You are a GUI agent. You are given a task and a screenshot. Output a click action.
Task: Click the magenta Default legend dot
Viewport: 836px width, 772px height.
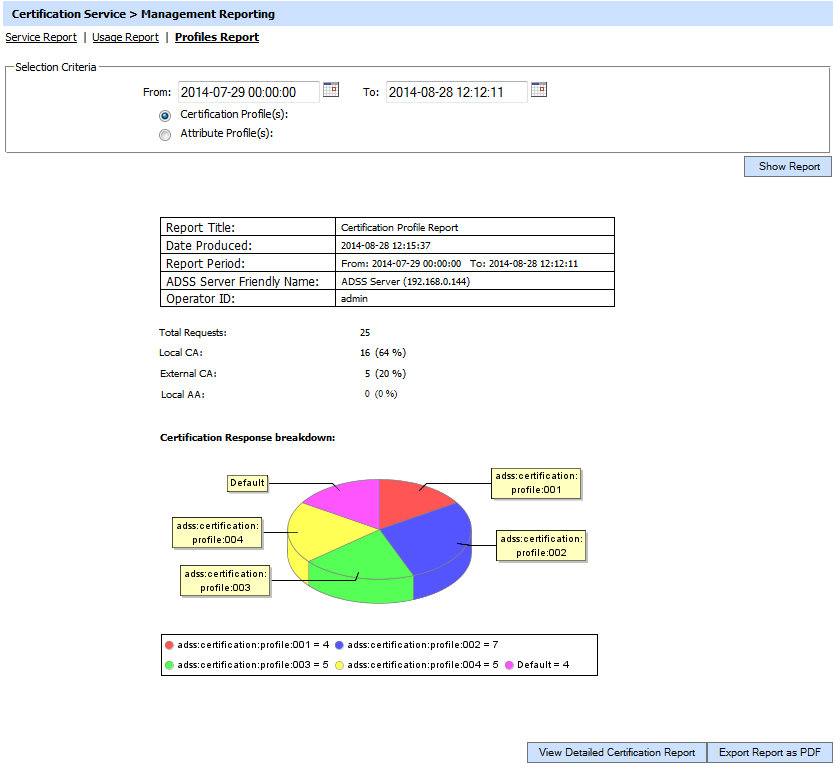tap(509, 664)
